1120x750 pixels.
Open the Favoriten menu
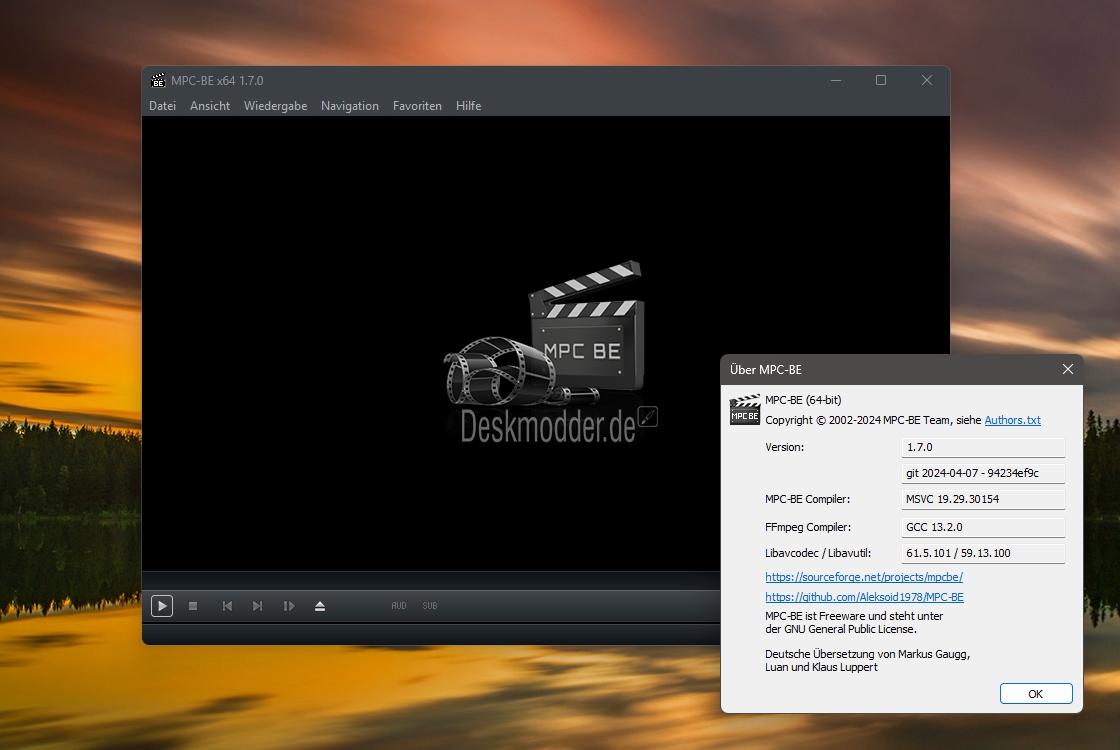coord(417,106)
